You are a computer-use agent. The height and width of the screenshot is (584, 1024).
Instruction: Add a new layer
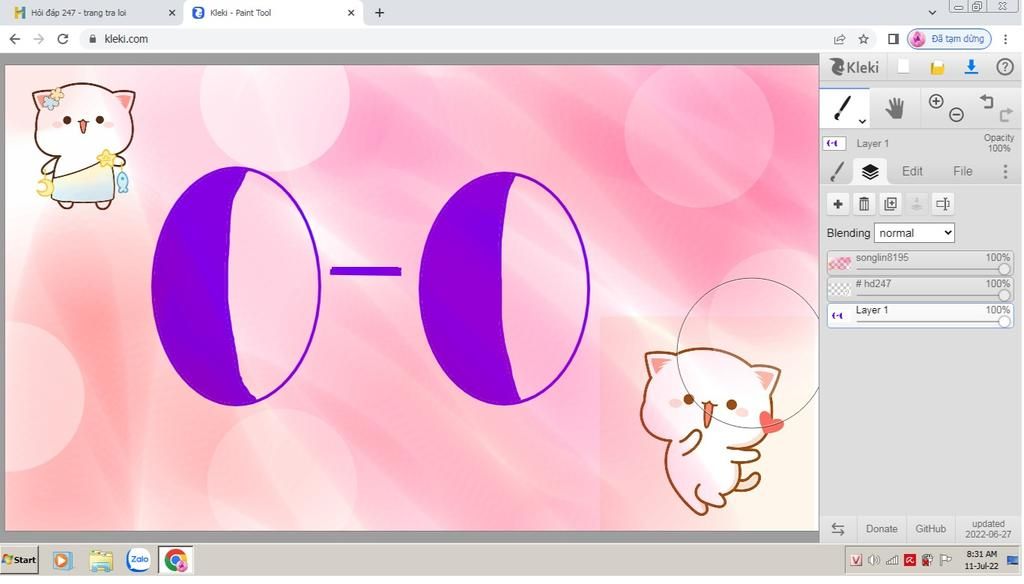(x=838, y=204)
